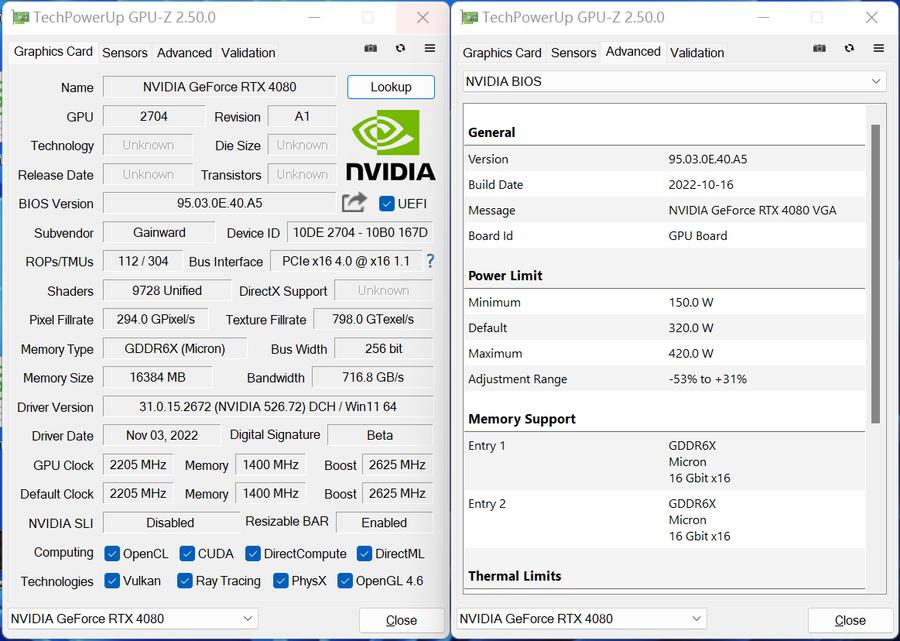Click Close button in right window
The image size is (900, 641).
pyautogui.click(x=850, y=620)
